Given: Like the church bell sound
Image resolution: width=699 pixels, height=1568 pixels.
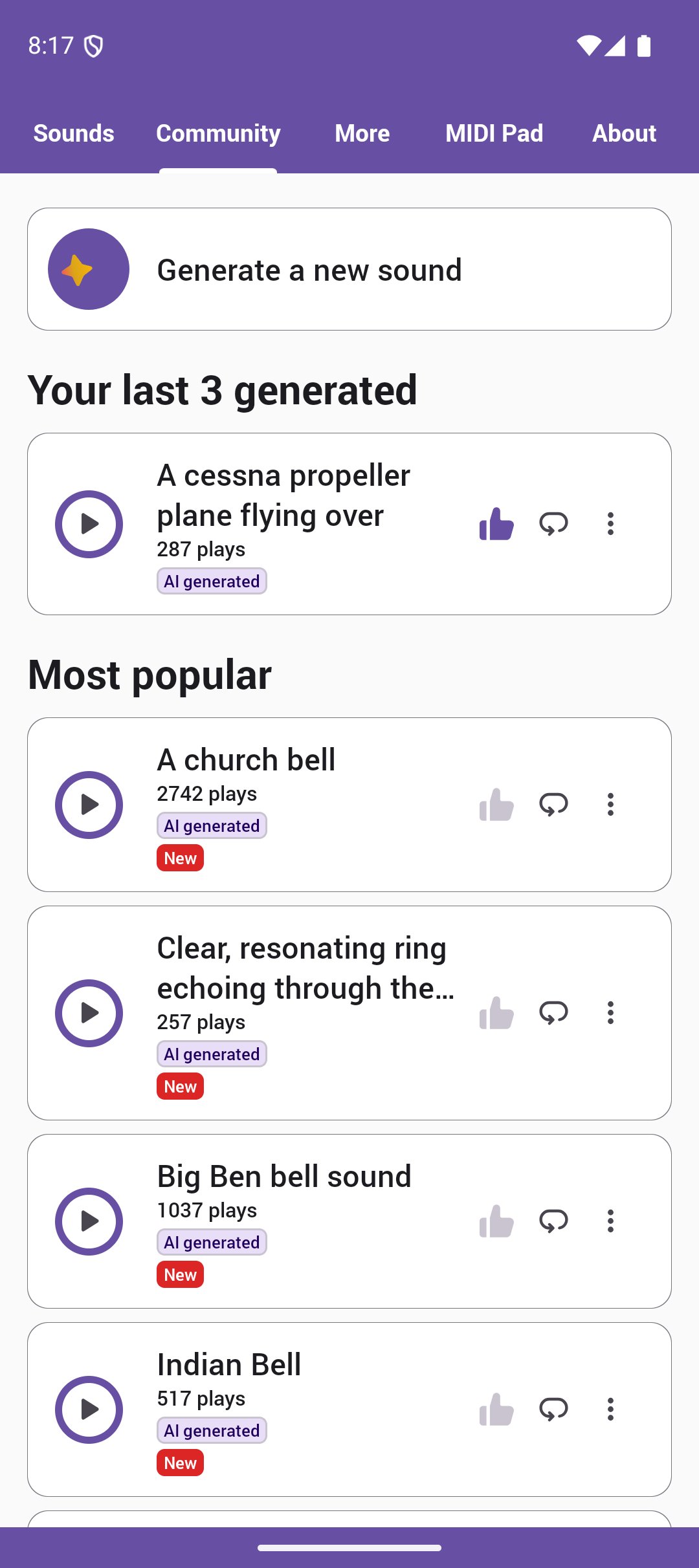Looking at the screenshot, I should (x=496, y=805).
